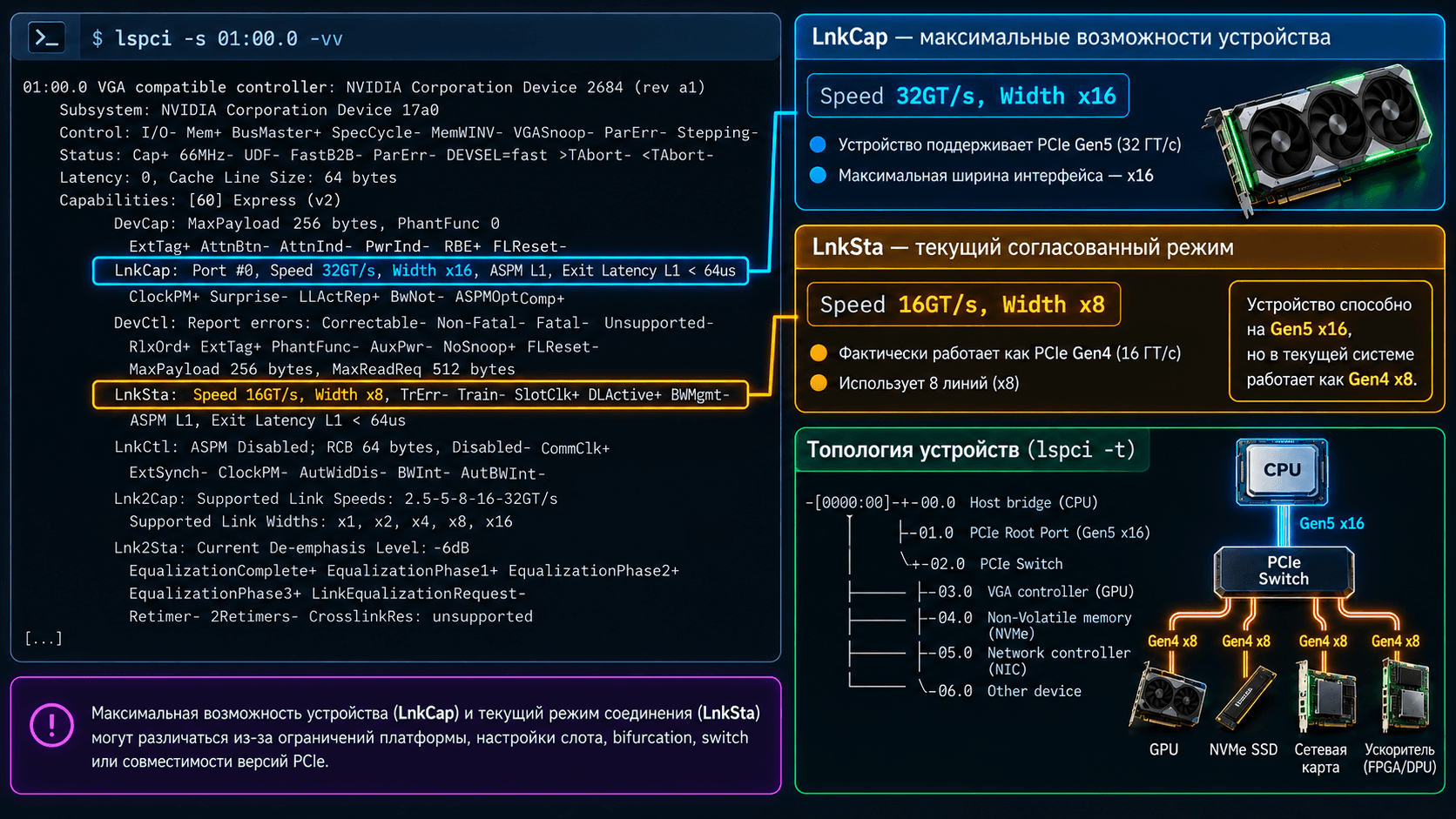Click blue bullet beside maximum width x16 line
Screen dimensions: 1456x819
(818, 175)
